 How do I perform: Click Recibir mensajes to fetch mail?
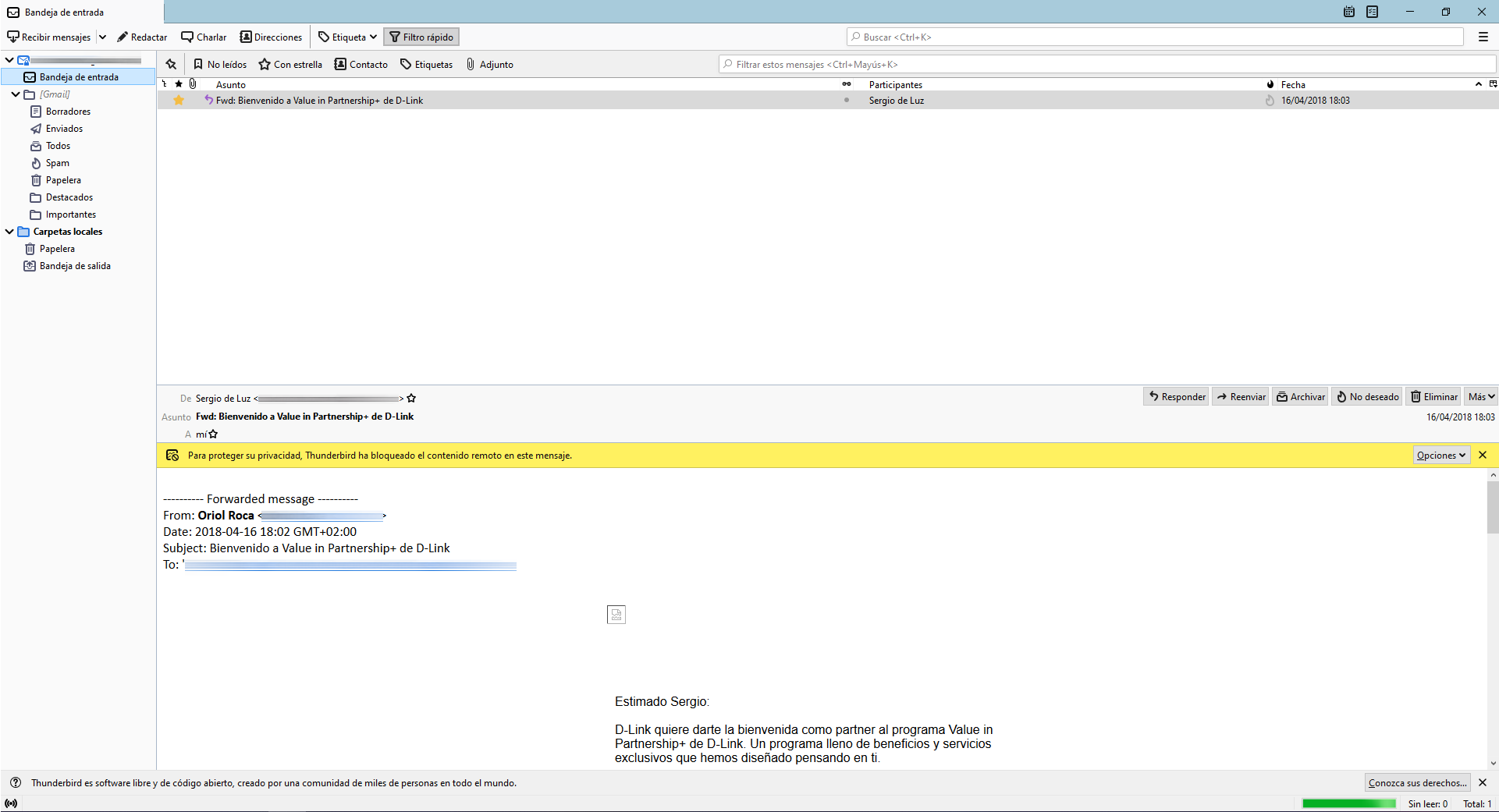[49, 37]
